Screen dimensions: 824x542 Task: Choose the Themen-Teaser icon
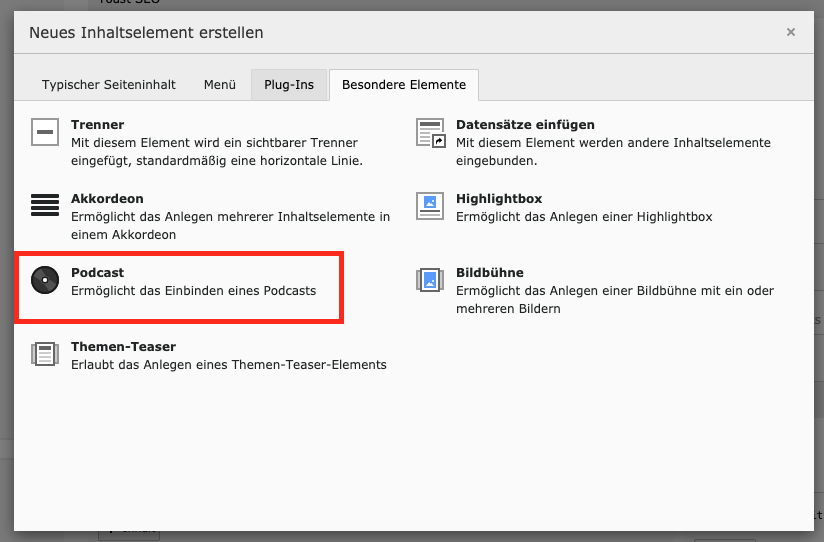click(45, 354)
